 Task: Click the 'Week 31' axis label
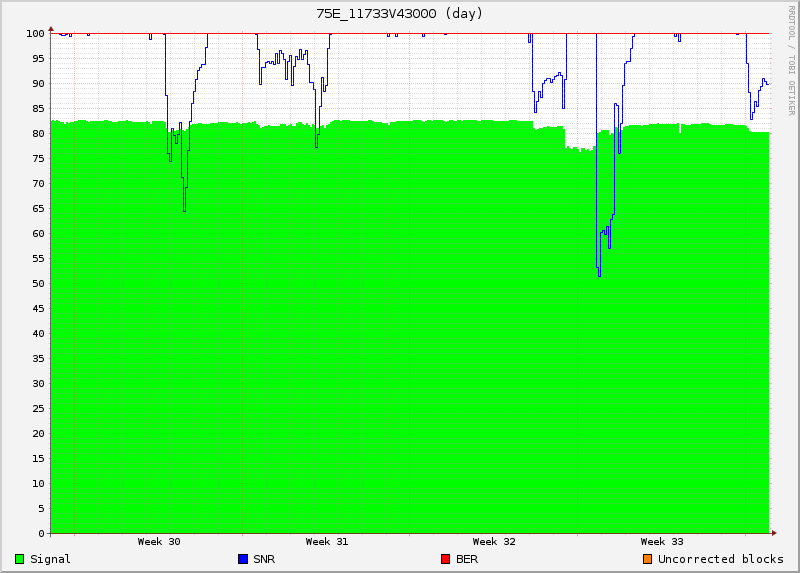(327, 542)
